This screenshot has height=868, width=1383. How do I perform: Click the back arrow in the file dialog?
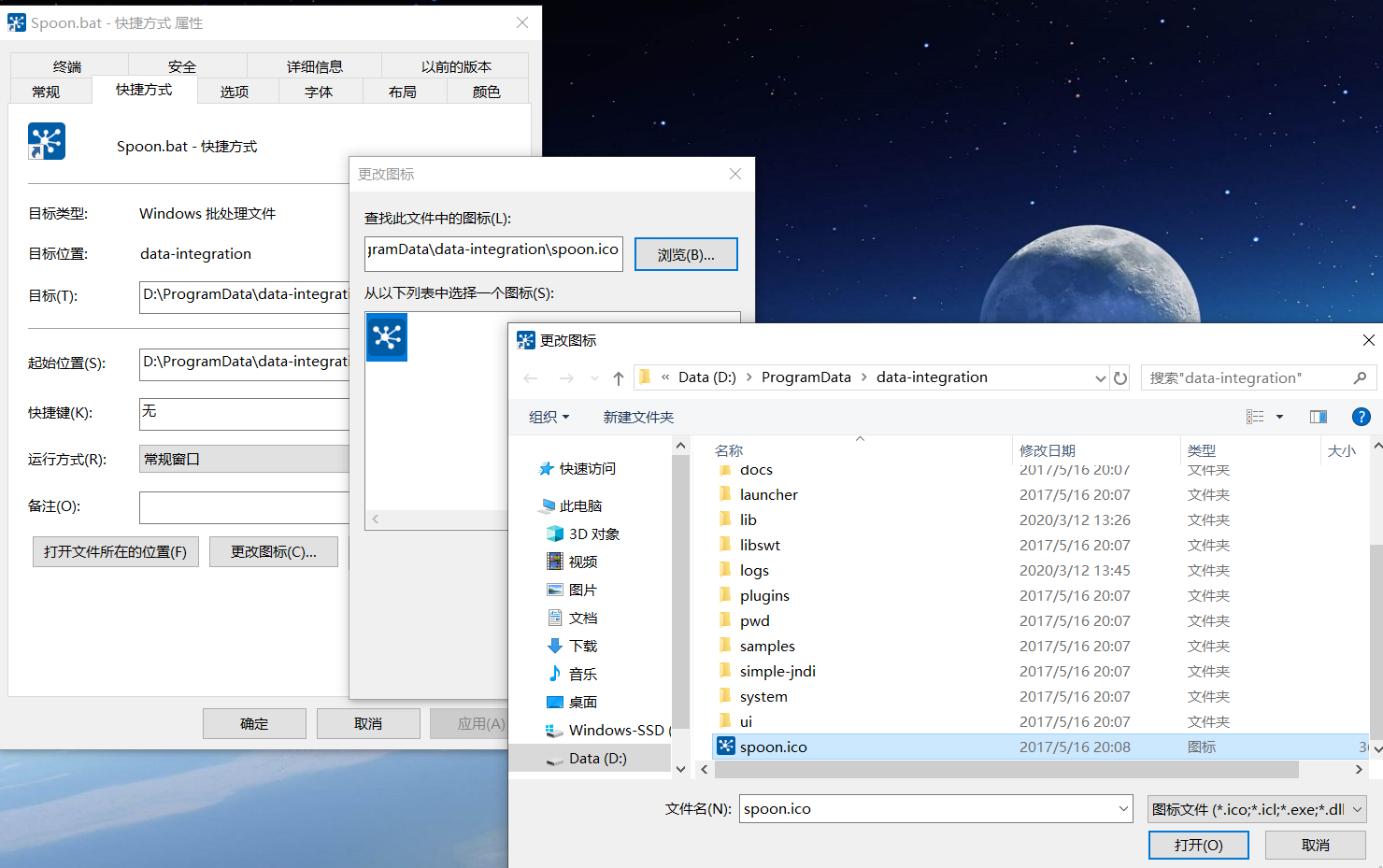pyautogui.click(x=531, y=378)
